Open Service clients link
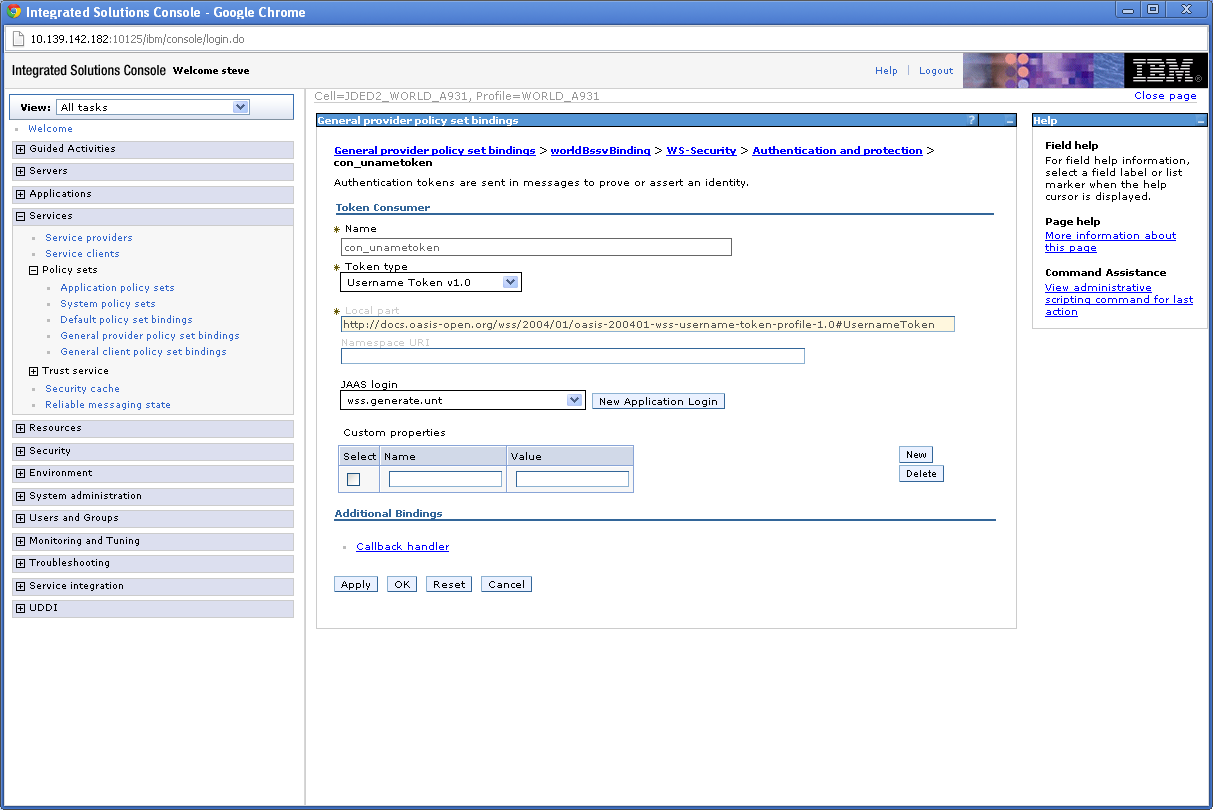This screenshot has height=810, width=1213. click(82, 254)
